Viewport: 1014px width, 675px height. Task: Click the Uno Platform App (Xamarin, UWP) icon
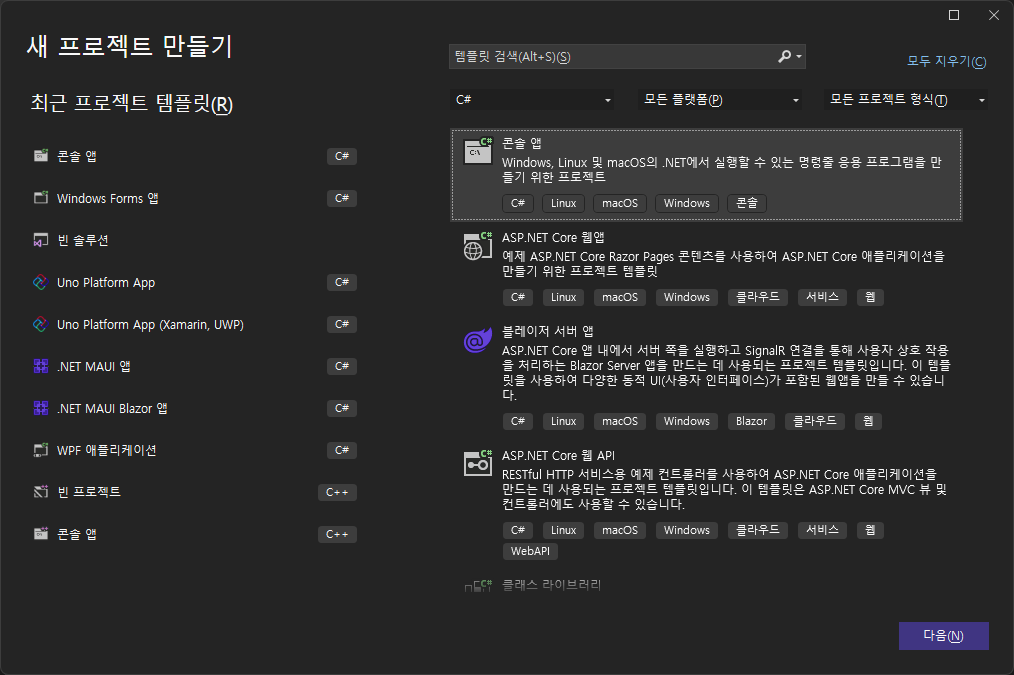(x=41, y=324)
